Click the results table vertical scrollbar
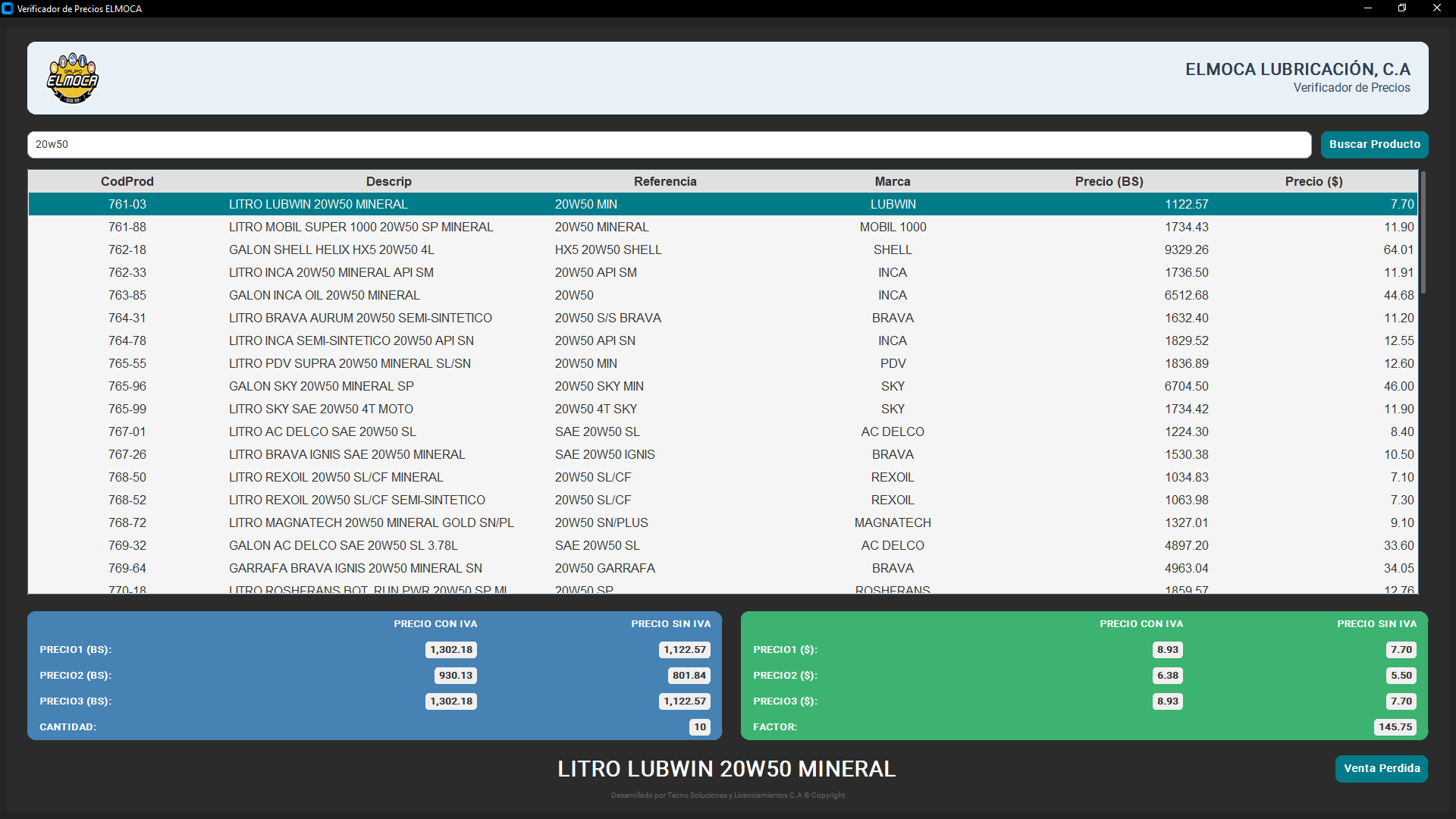1456x819 pixels. pos(1423,233)
